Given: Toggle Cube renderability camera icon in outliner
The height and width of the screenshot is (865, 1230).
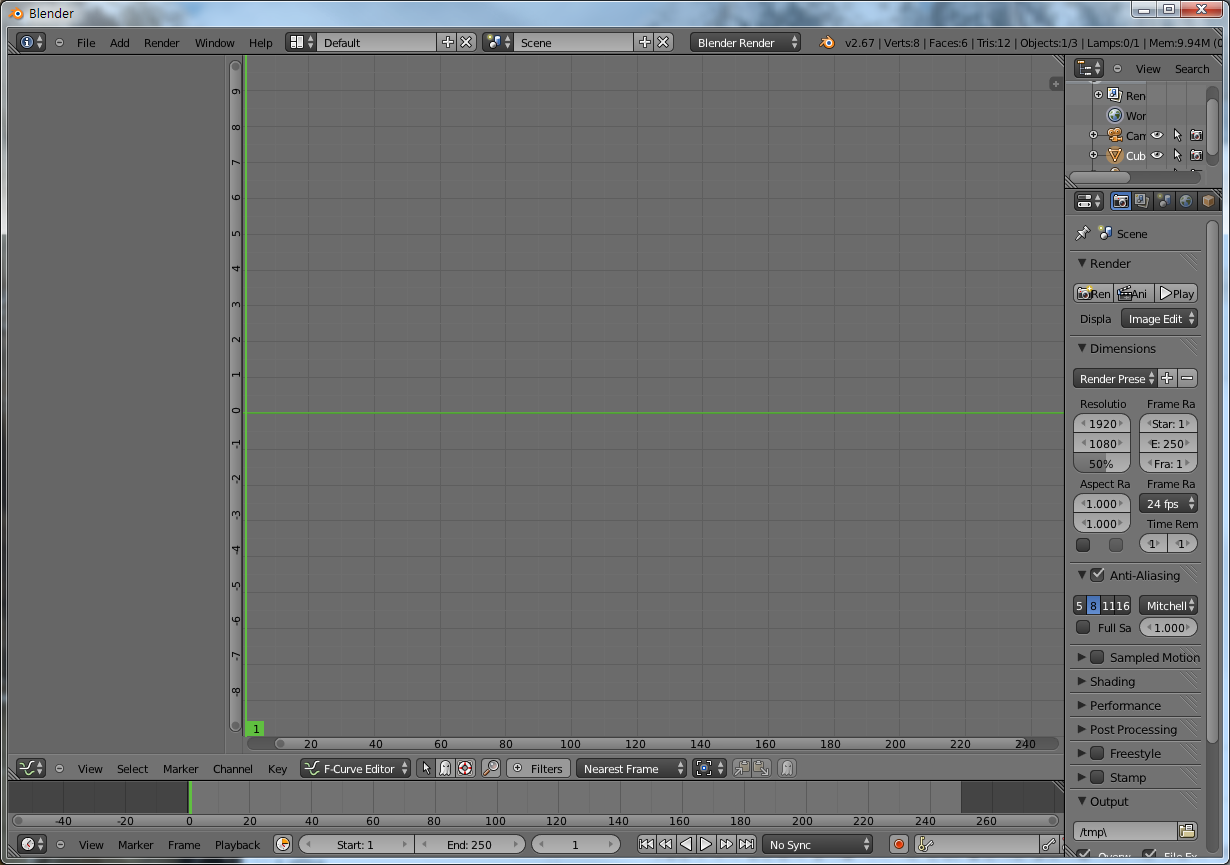Looking at the screenshot, I should 1196,155.
